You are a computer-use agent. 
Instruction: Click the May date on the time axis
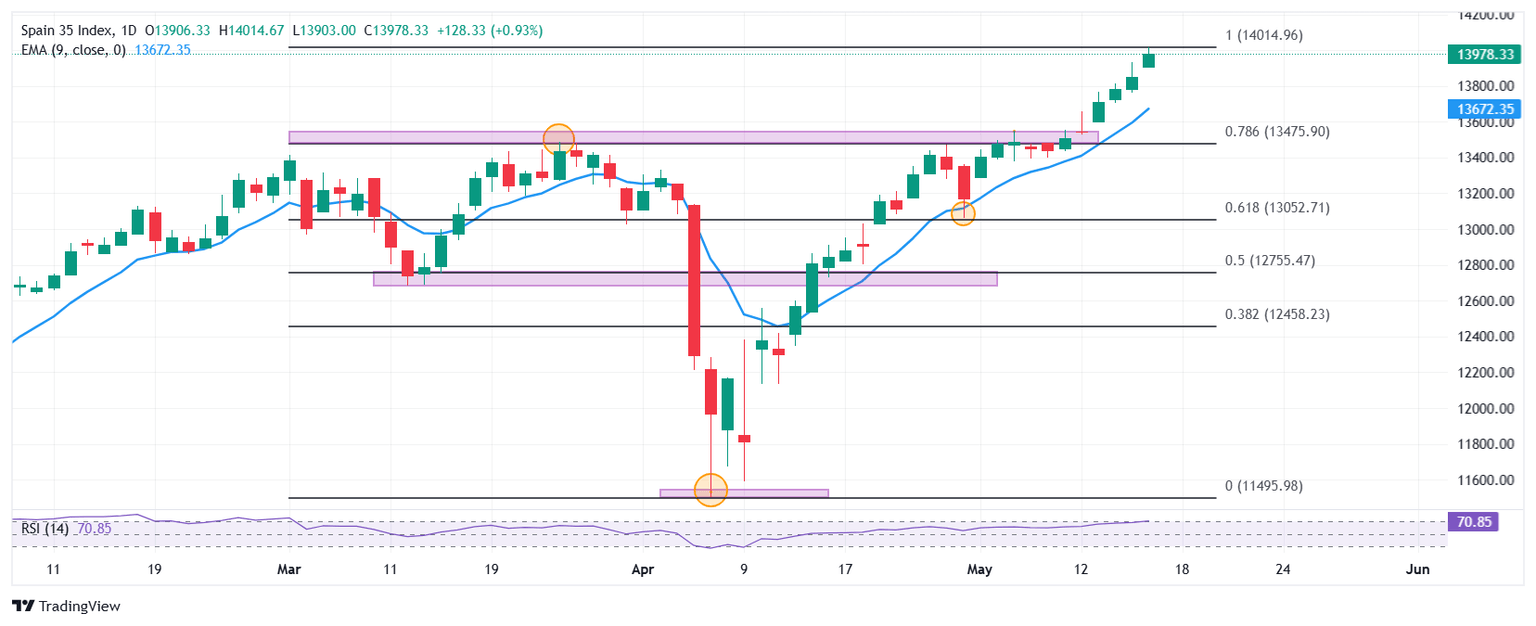[x=980, y=569]
